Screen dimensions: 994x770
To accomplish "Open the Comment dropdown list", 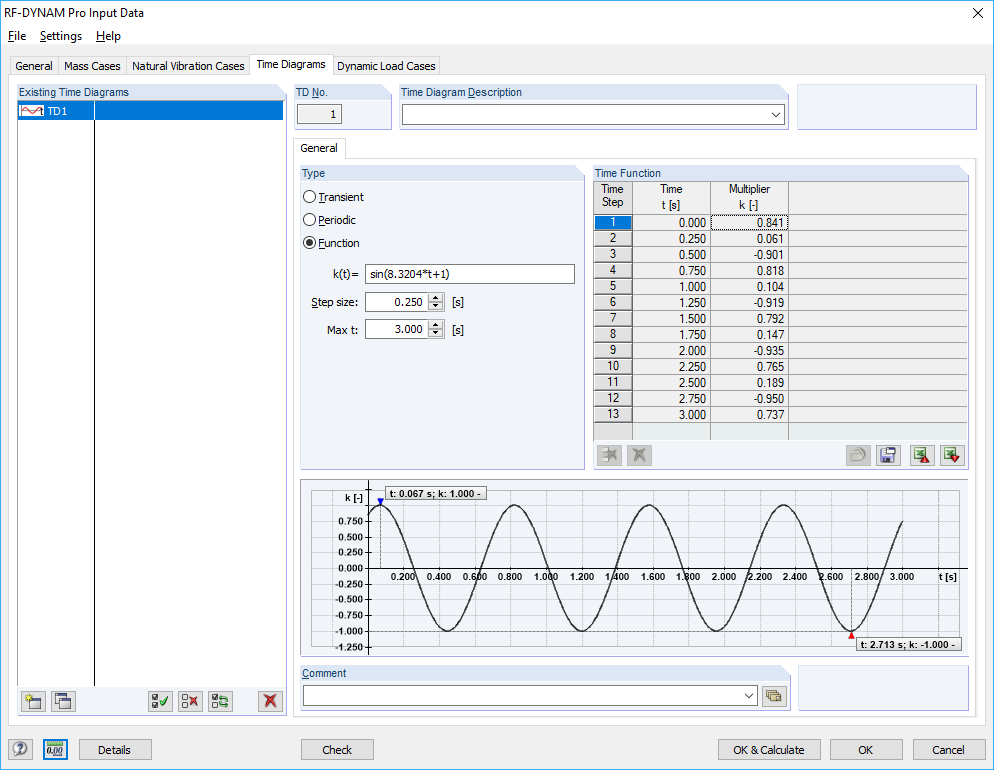I will pyautogui.click(x=749, y=695).
